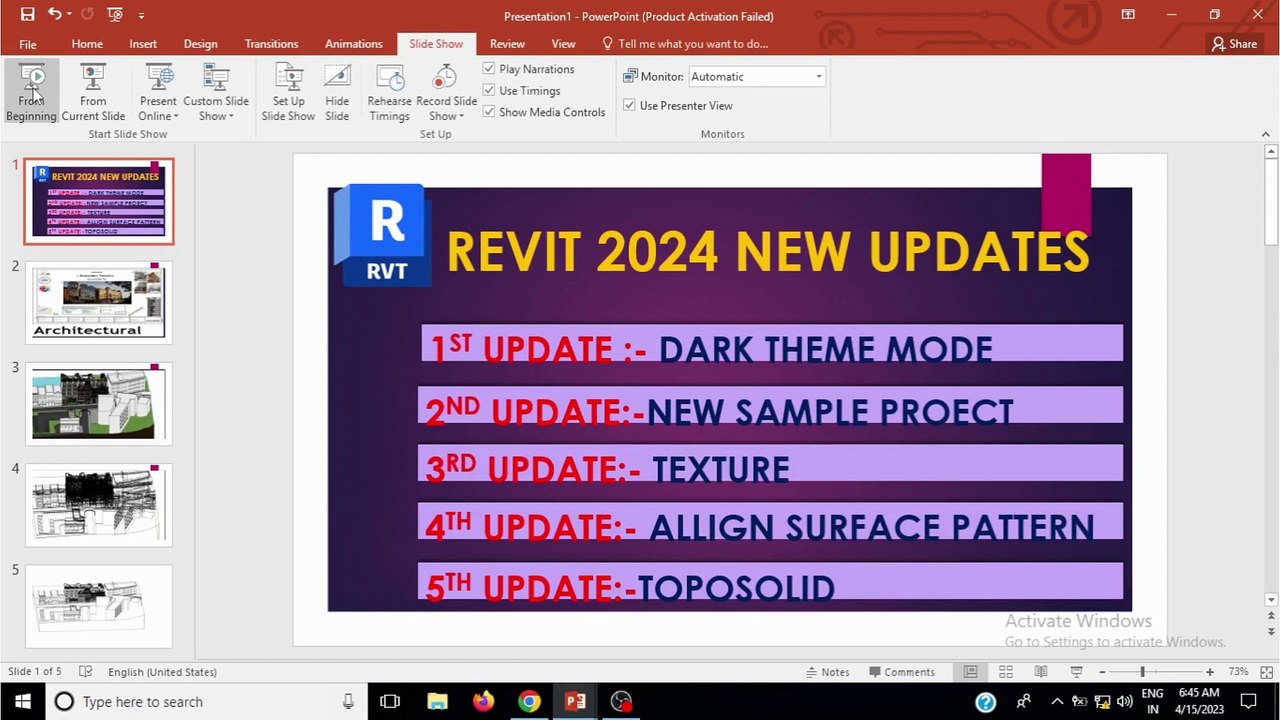Switch to the Insert tab
The width and height of the screenshot is (1280, 720).
tap(143, 43)
